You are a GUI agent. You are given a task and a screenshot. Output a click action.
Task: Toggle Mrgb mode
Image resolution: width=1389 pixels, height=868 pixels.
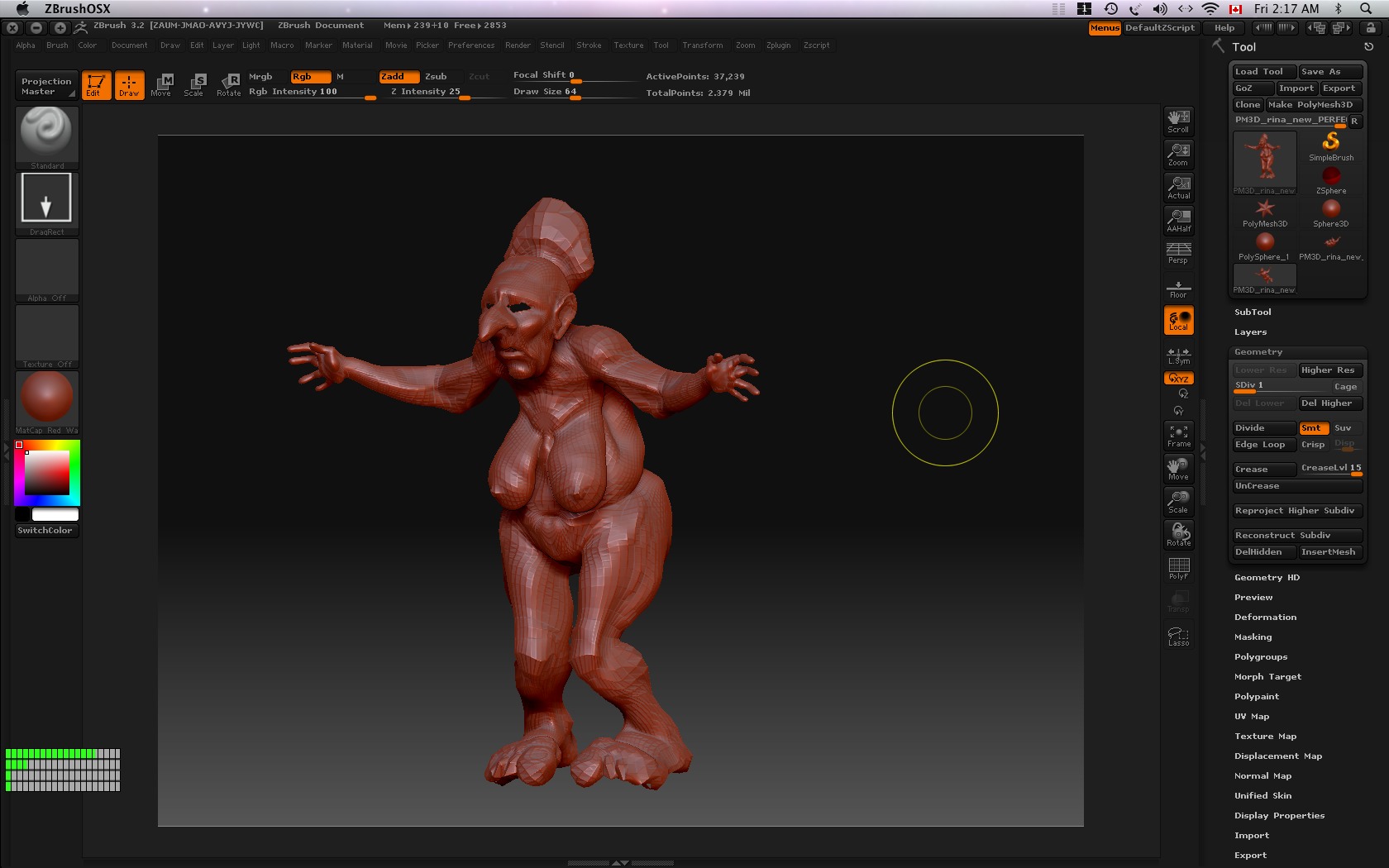pos(266,76)
